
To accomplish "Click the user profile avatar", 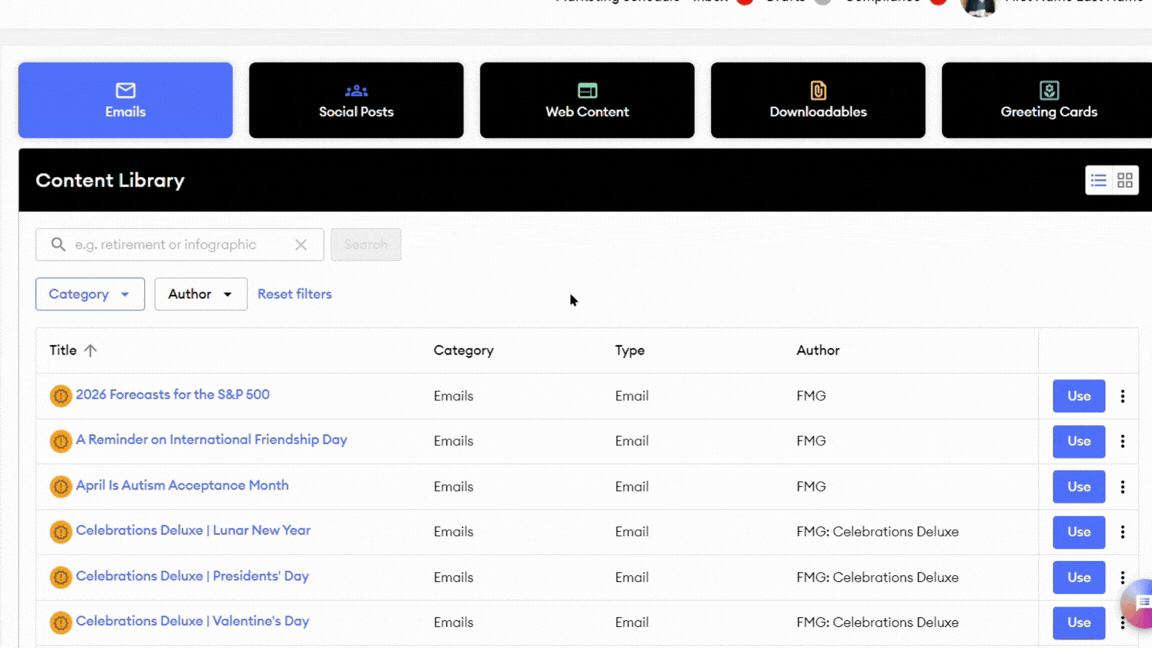I will coord(978,6).
